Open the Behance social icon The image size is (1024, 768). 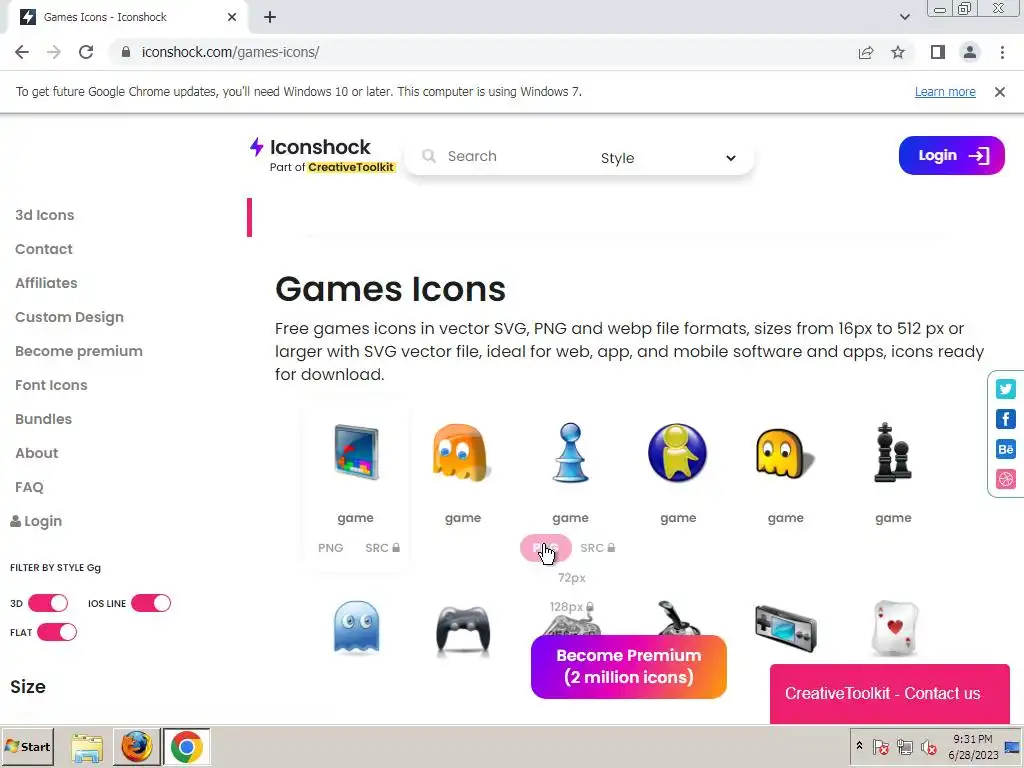pyautogui.click(x=1006, y=449)
